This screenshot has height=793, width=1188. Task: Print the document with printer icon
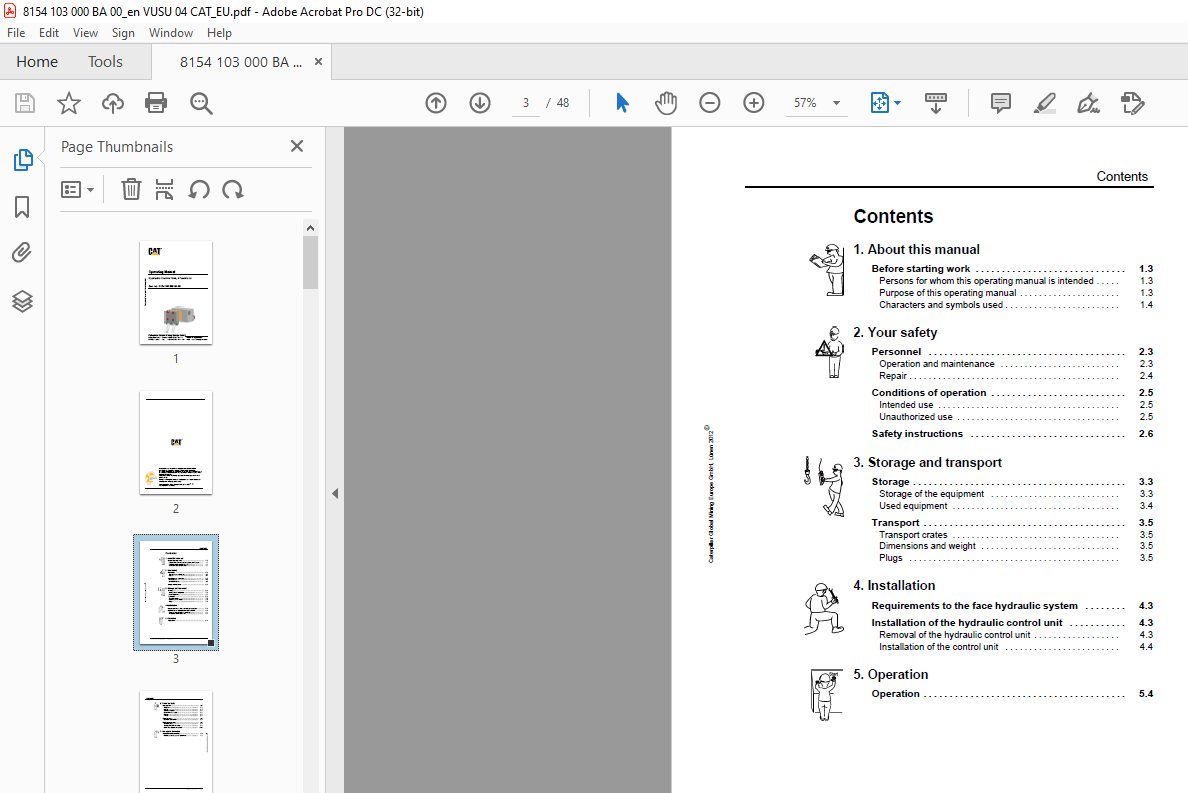[156, 103]
